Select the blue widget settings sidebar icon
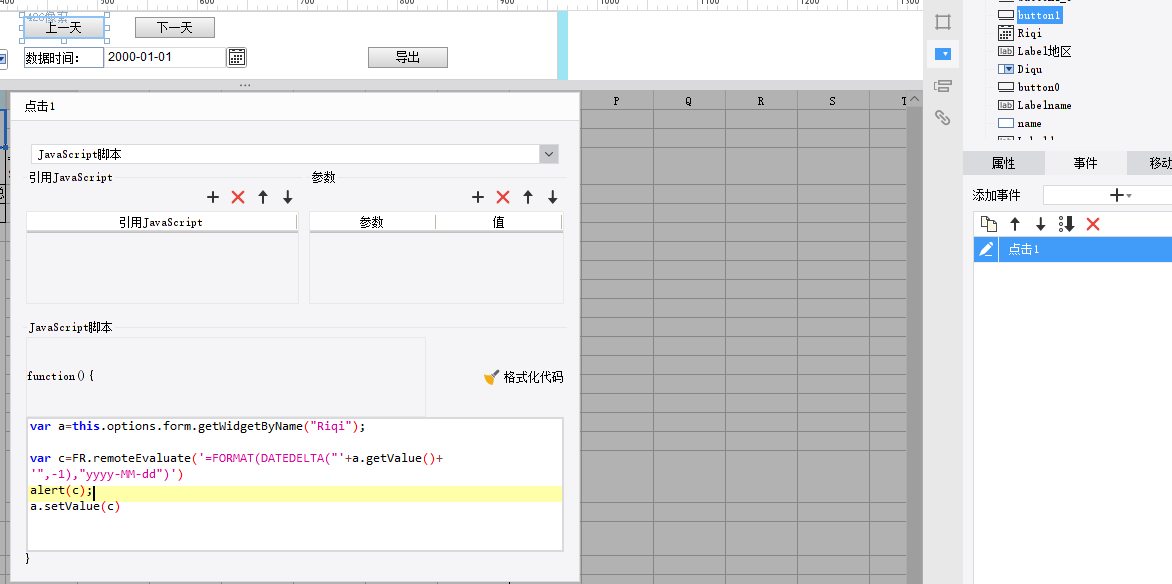Viewport: 1172px width, 584px height. click(x=943, y=54)
